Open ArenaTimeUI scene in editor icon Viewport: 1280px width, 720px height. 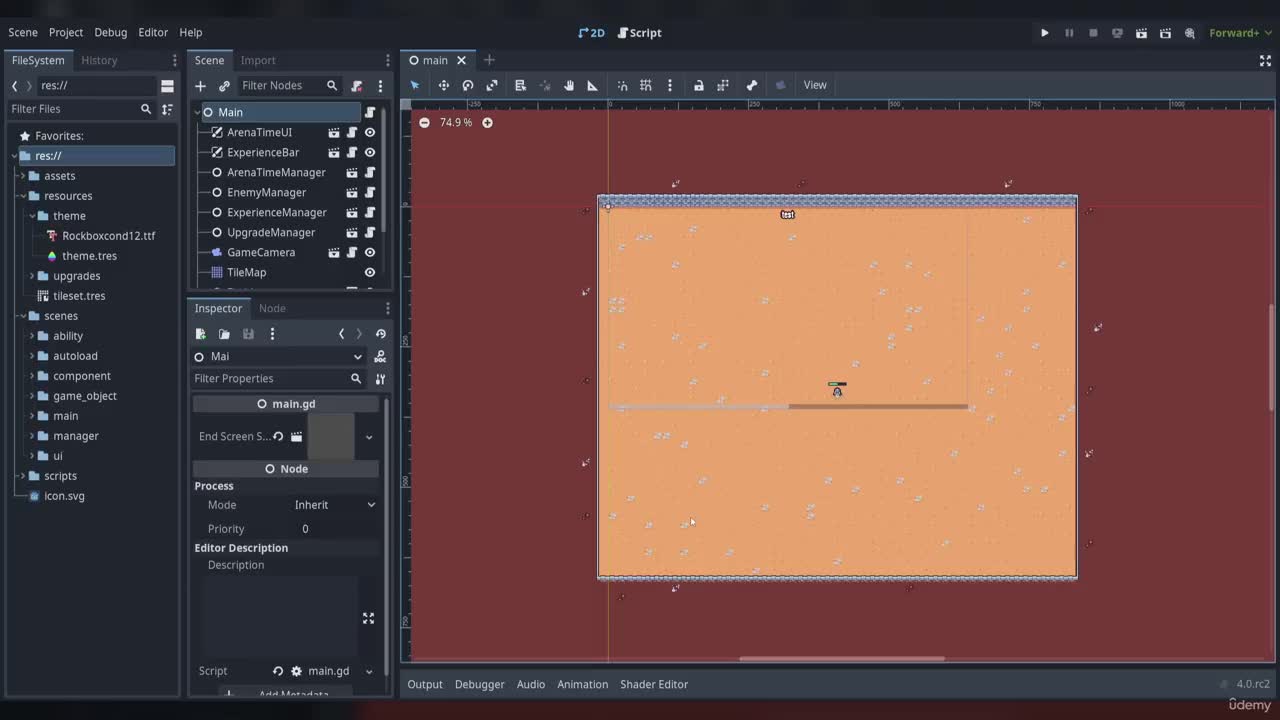click(334, 132)
